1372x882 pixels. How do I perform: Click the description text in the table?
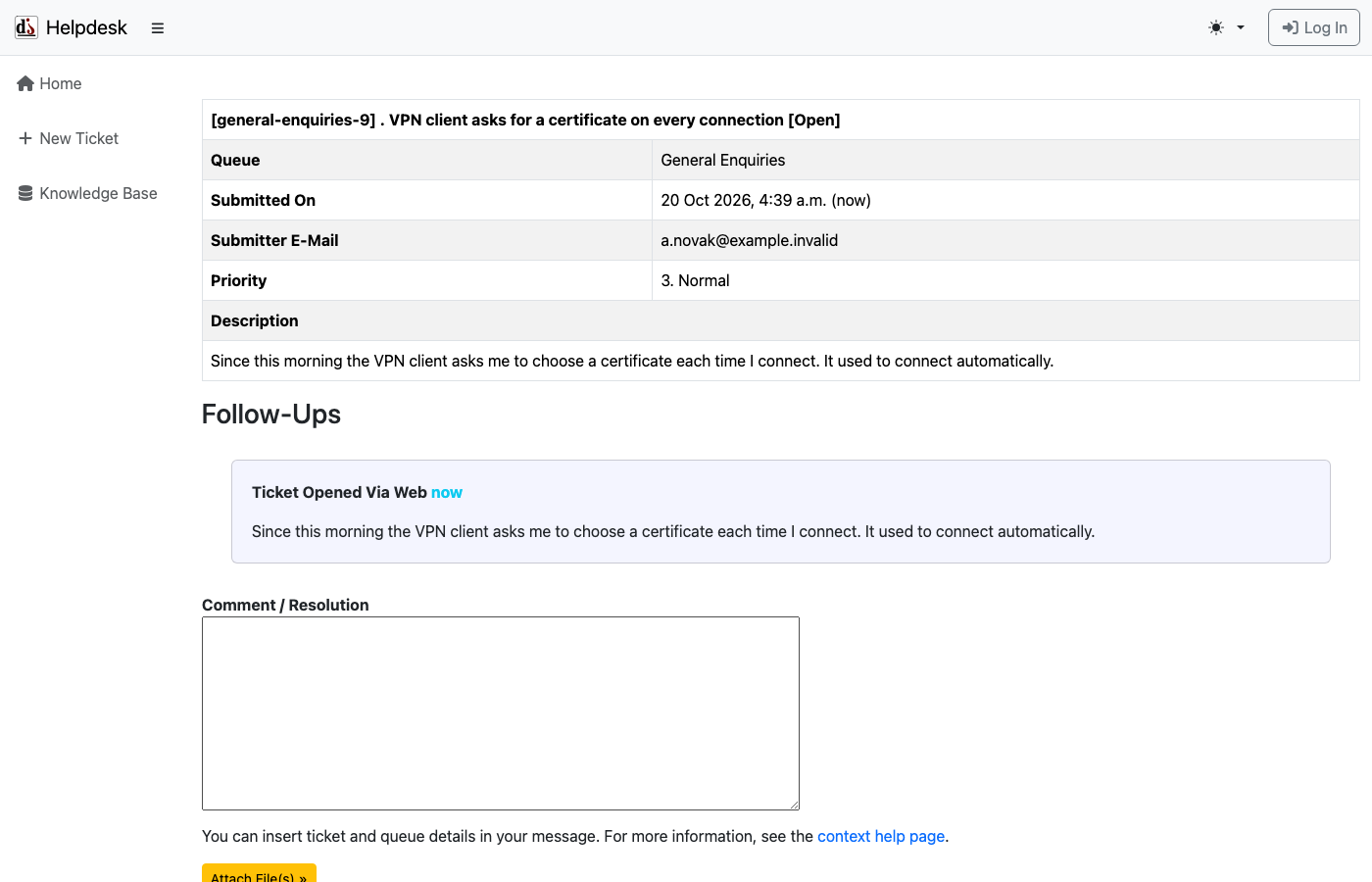coord(632,362)
